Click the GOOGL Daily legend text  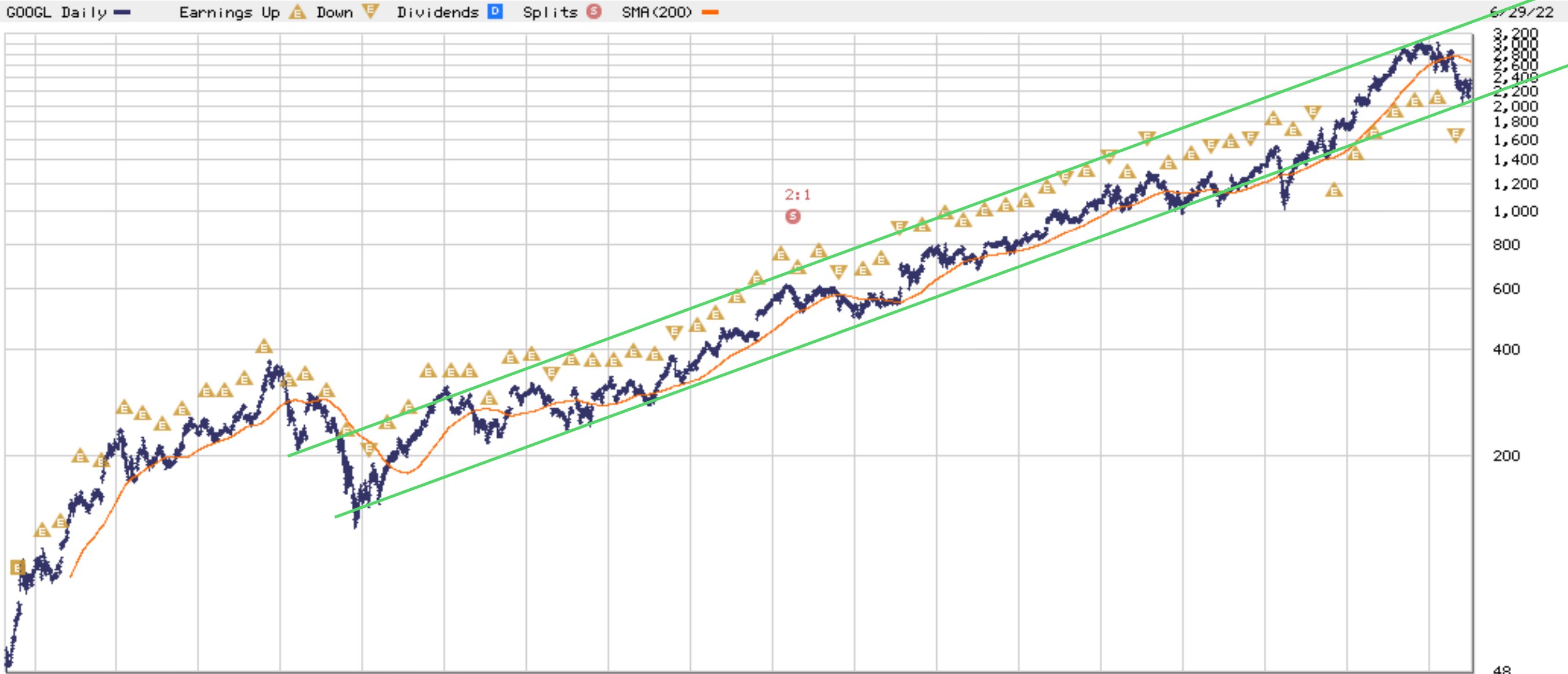tap(56, 12)
